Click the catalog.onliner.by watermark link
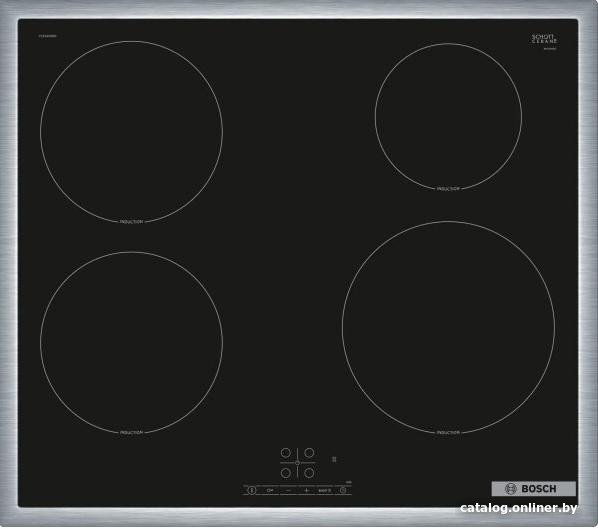Viewport: 598px width, 529px height. [x=518, y=508]
